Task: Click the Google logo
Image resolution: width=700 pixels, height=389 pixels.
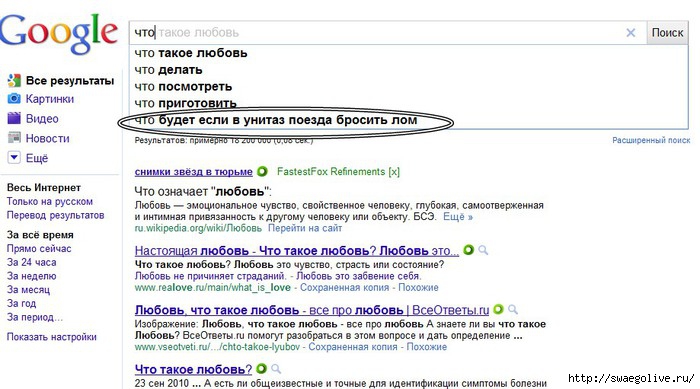Action: pos(59,33)
